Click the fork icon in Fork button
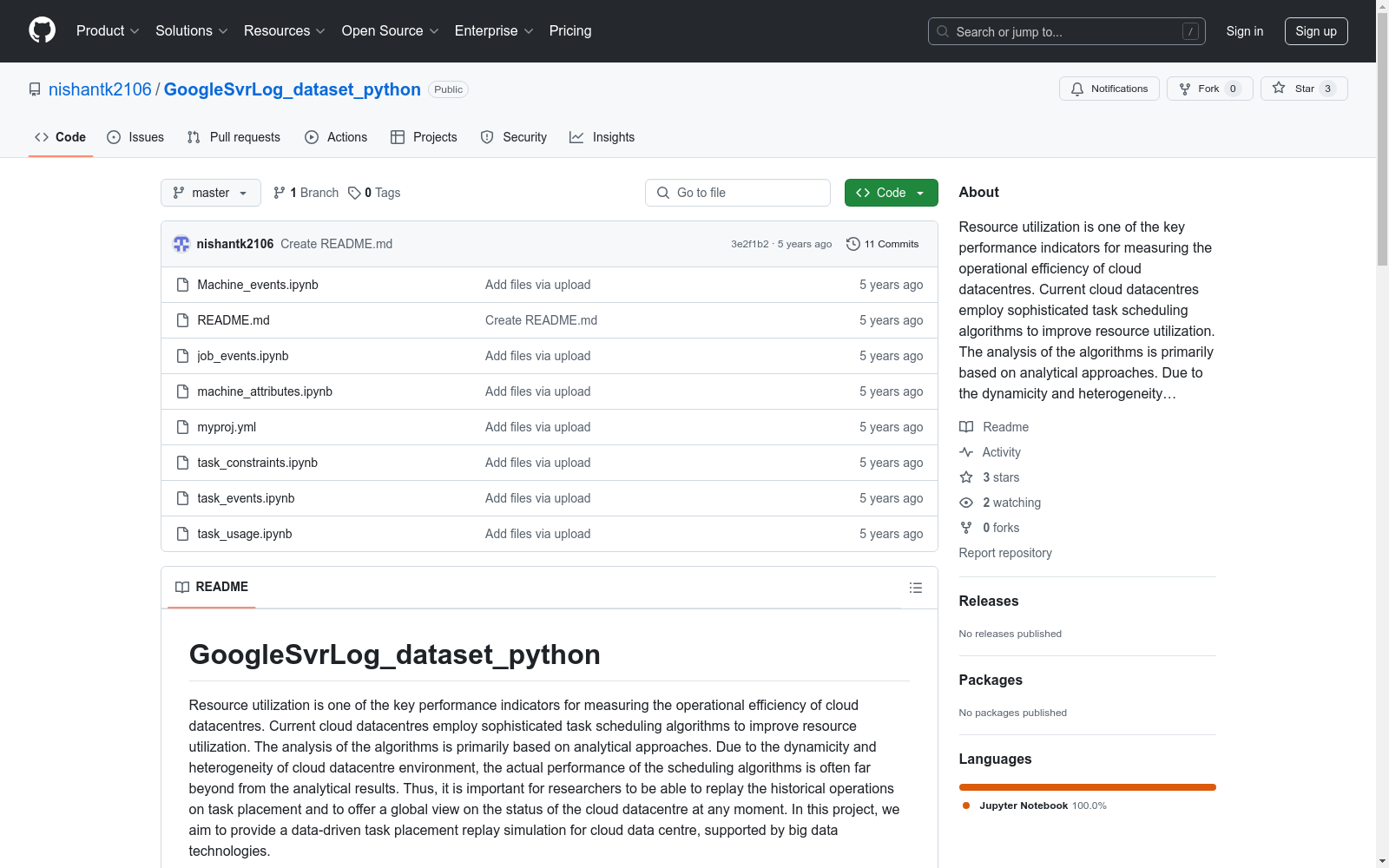 point(1185,89)
